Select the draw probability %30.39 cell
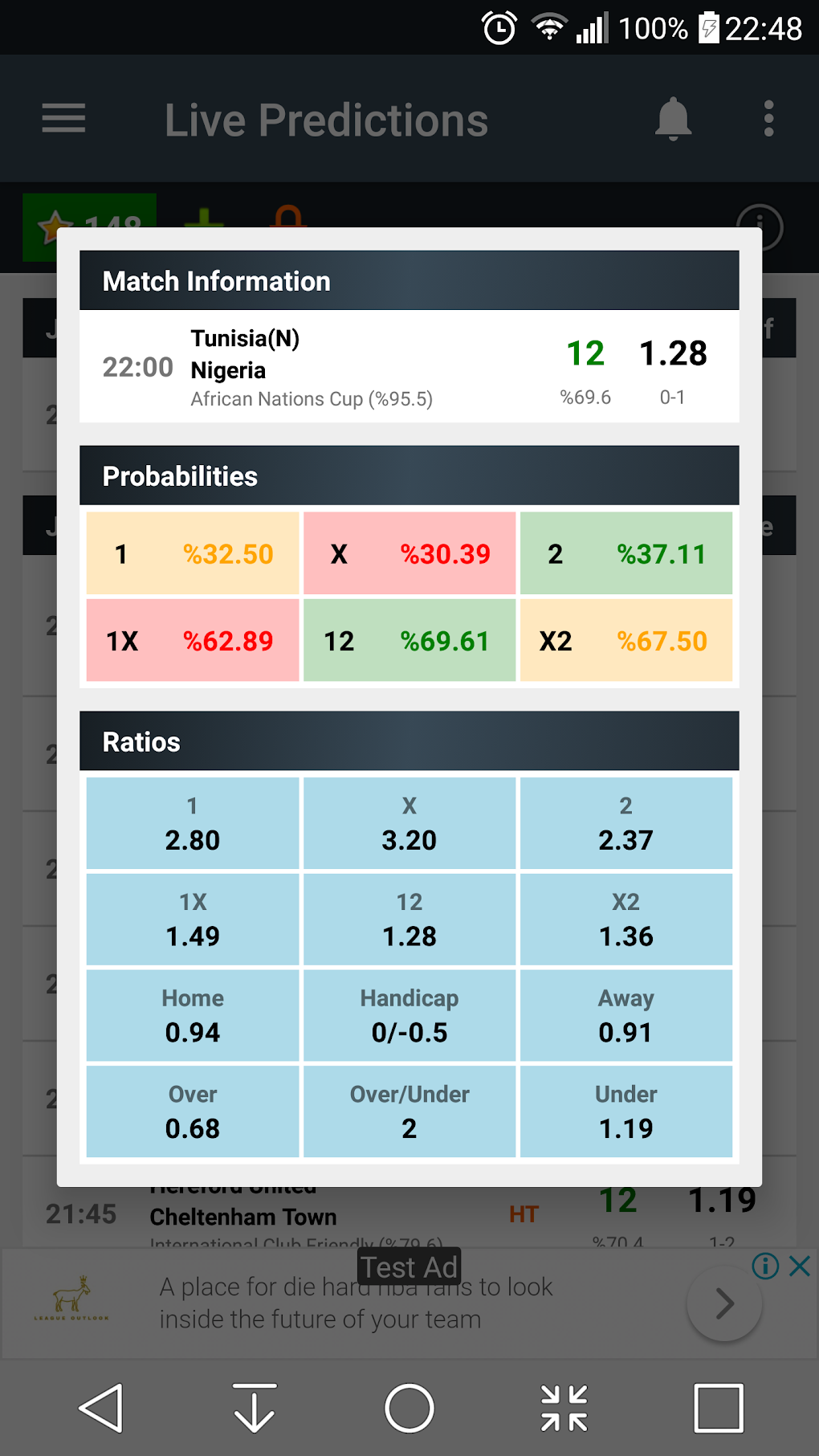 pos(409,553)
